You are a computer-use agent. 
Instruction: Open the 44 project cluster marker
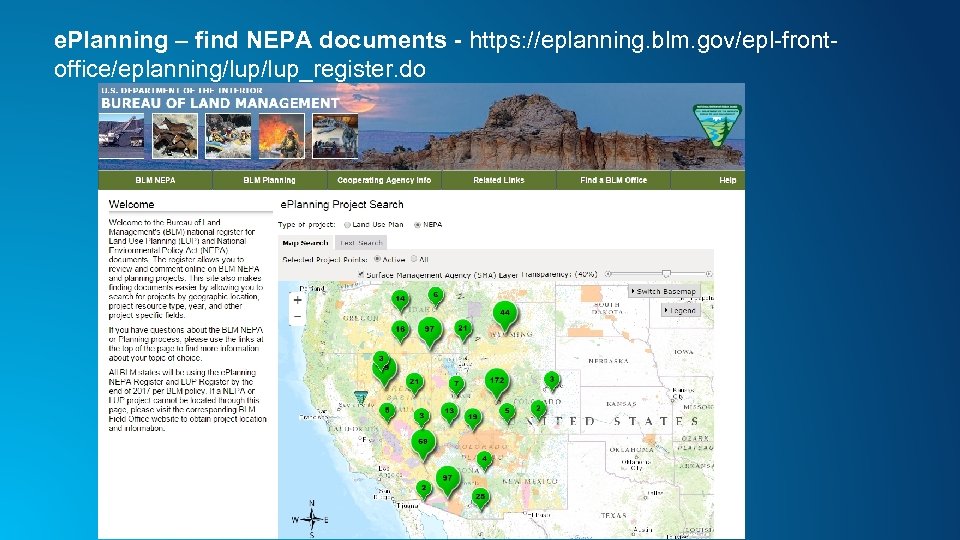504,317
